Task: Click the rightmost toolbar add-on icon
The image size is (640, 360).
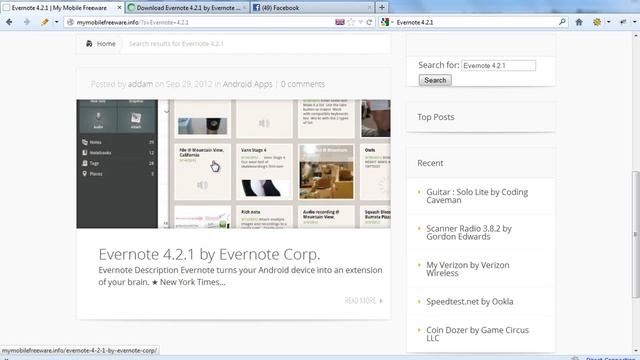Action: coord(623,22)
